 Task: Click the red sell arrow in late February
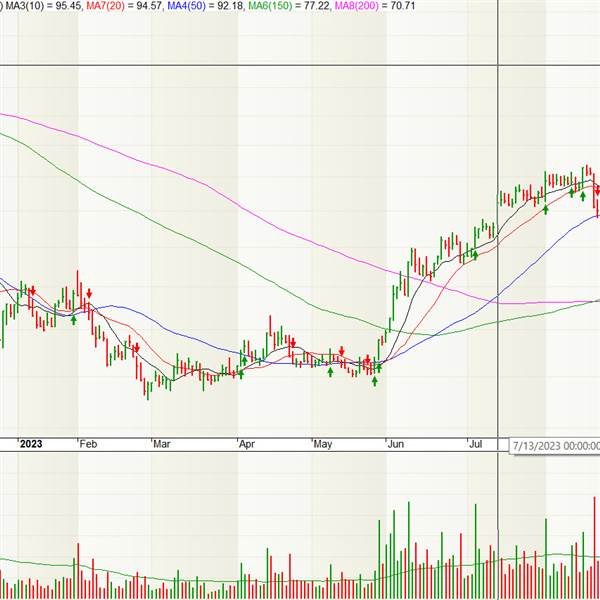(x=137, y=348)
